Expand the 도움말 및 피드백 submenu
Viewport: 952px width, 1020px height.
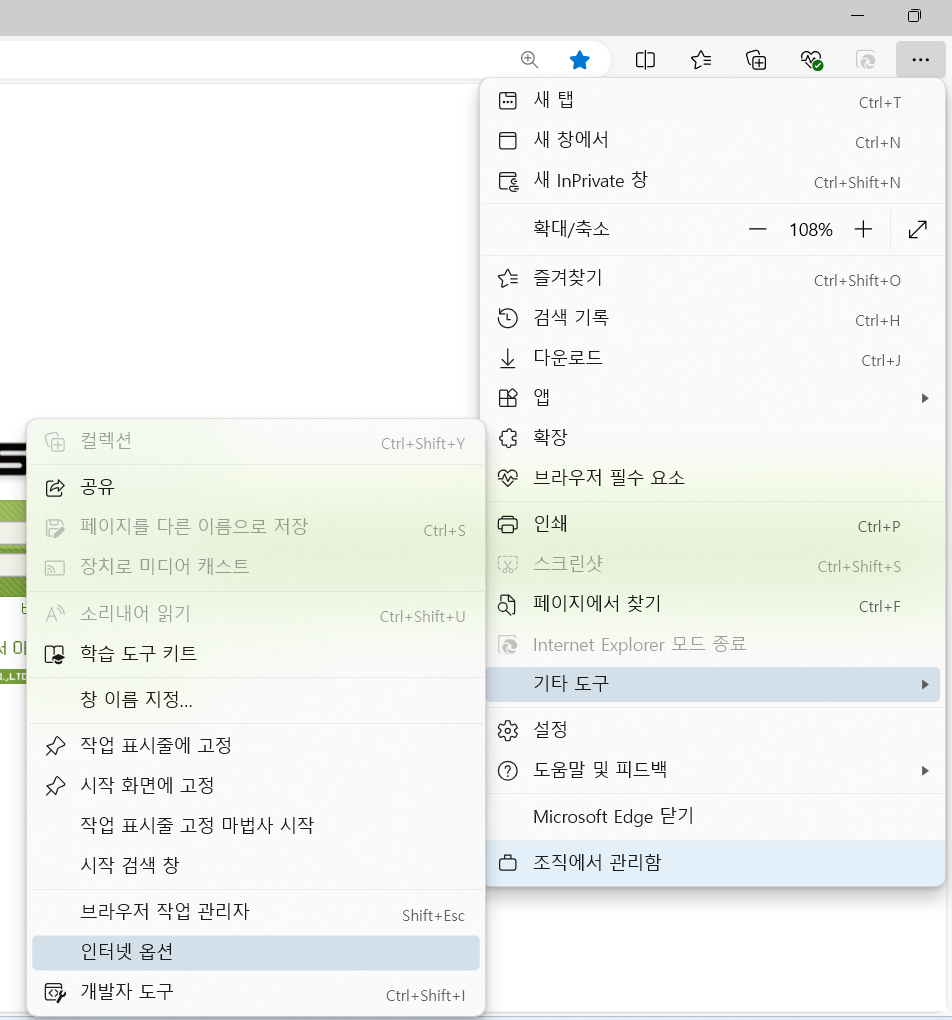[x=713, y=770]
